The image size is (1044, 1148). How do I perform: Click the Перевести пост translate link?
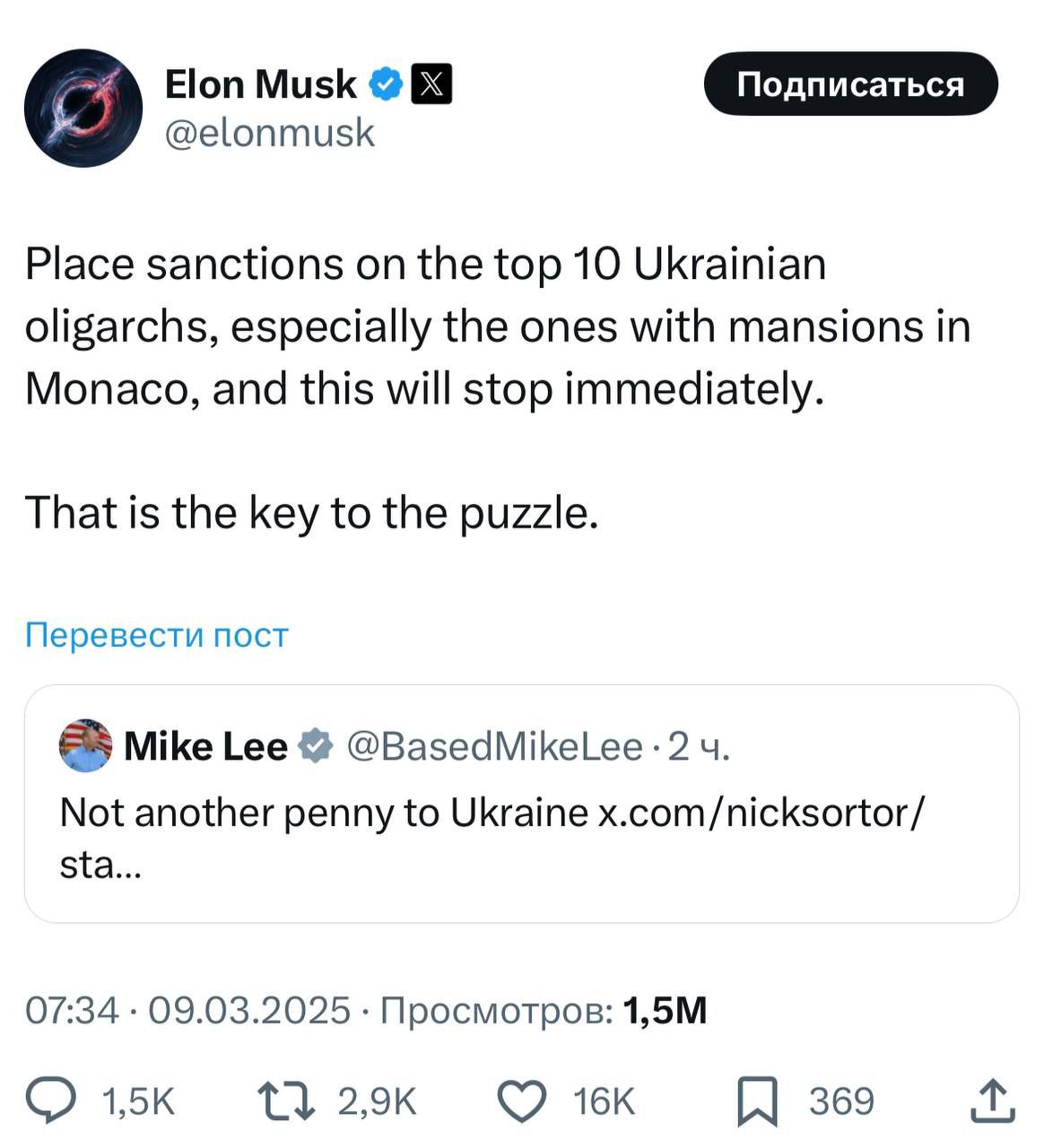click(x=157, y=635)
